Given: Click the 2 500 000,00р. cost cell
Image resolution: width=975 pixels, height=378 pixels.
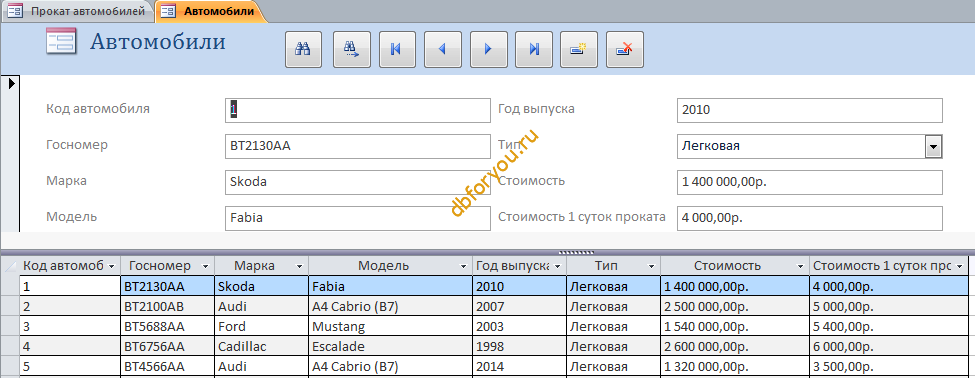Looking at the screenshot, I should pos(735,307).
